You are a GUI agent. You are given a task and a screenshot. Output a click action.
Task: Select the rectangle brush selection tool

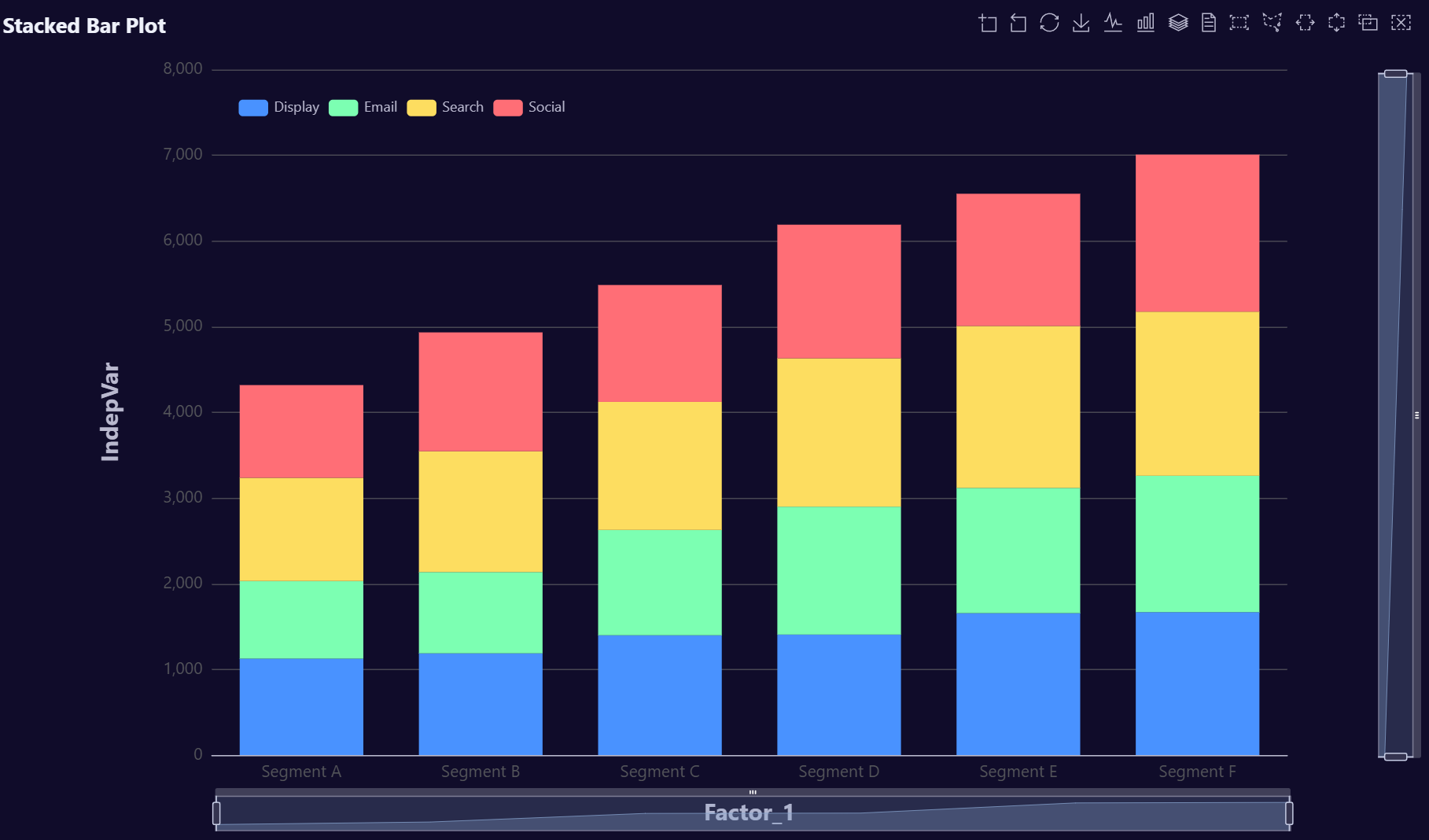point(1239,23)
